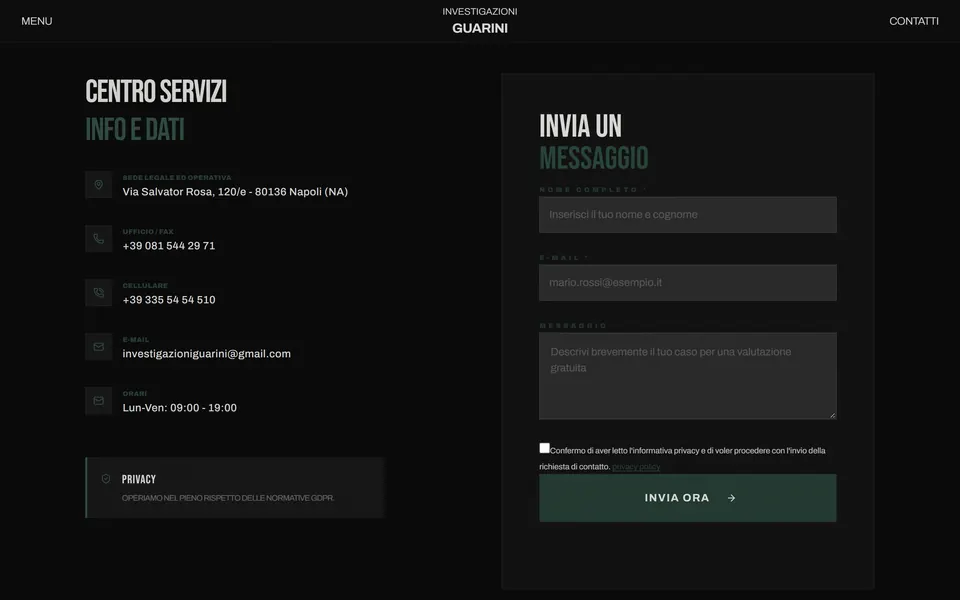Open the privacy policy link
960x600 pixels.
(x=636, y=467)
